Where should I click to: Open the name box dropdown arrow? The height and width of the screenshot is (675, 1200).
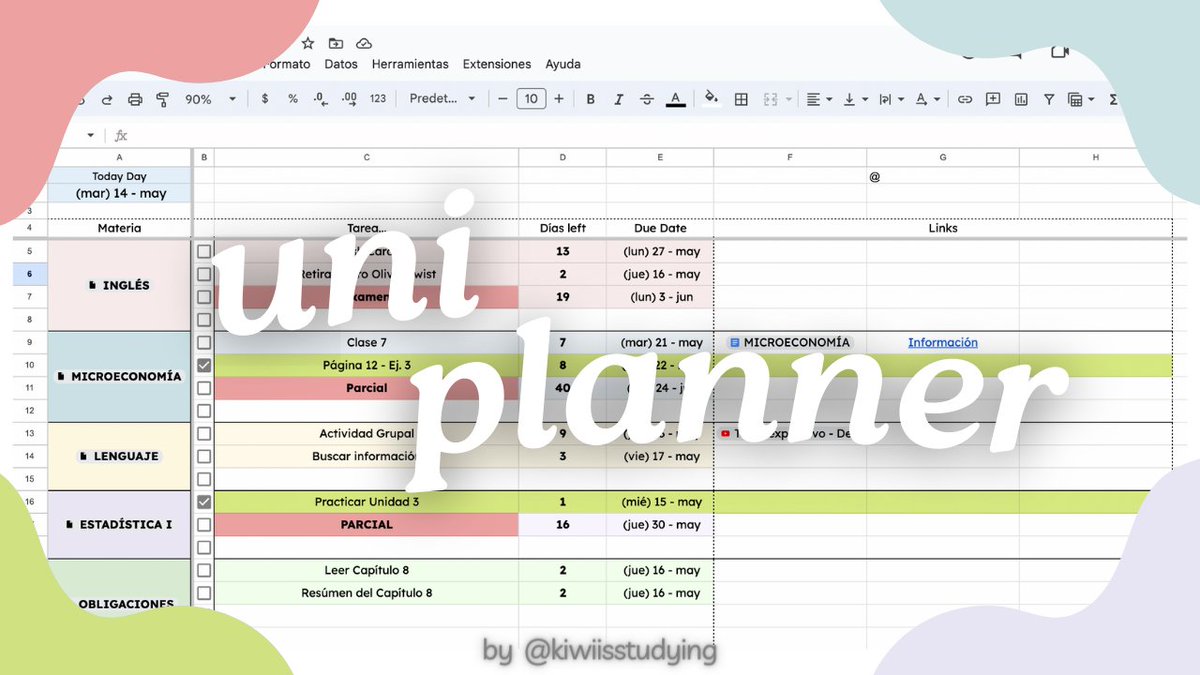click(x=90, y=135)
